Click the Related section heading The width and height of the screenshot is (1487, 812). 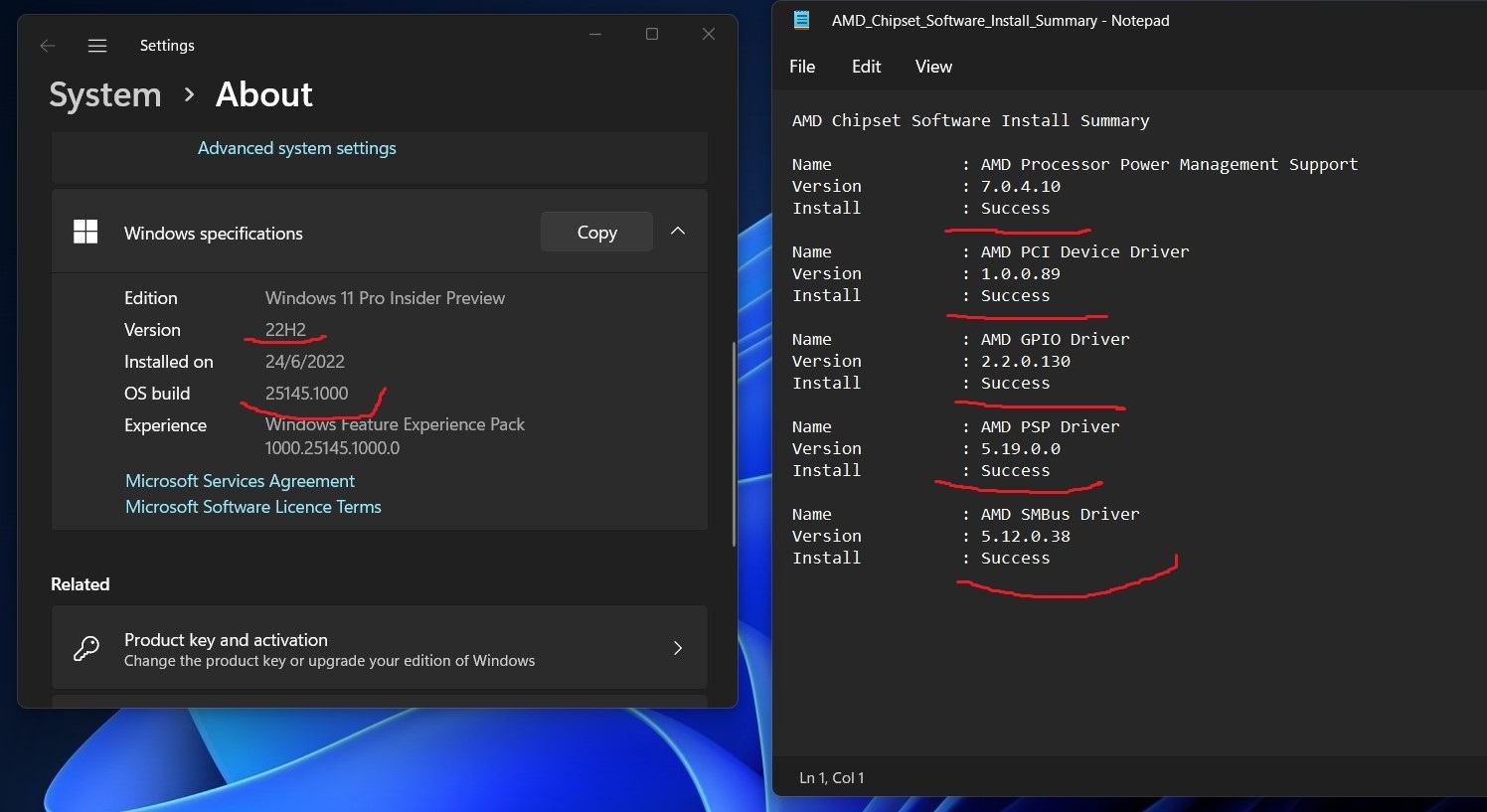(81, 584)
